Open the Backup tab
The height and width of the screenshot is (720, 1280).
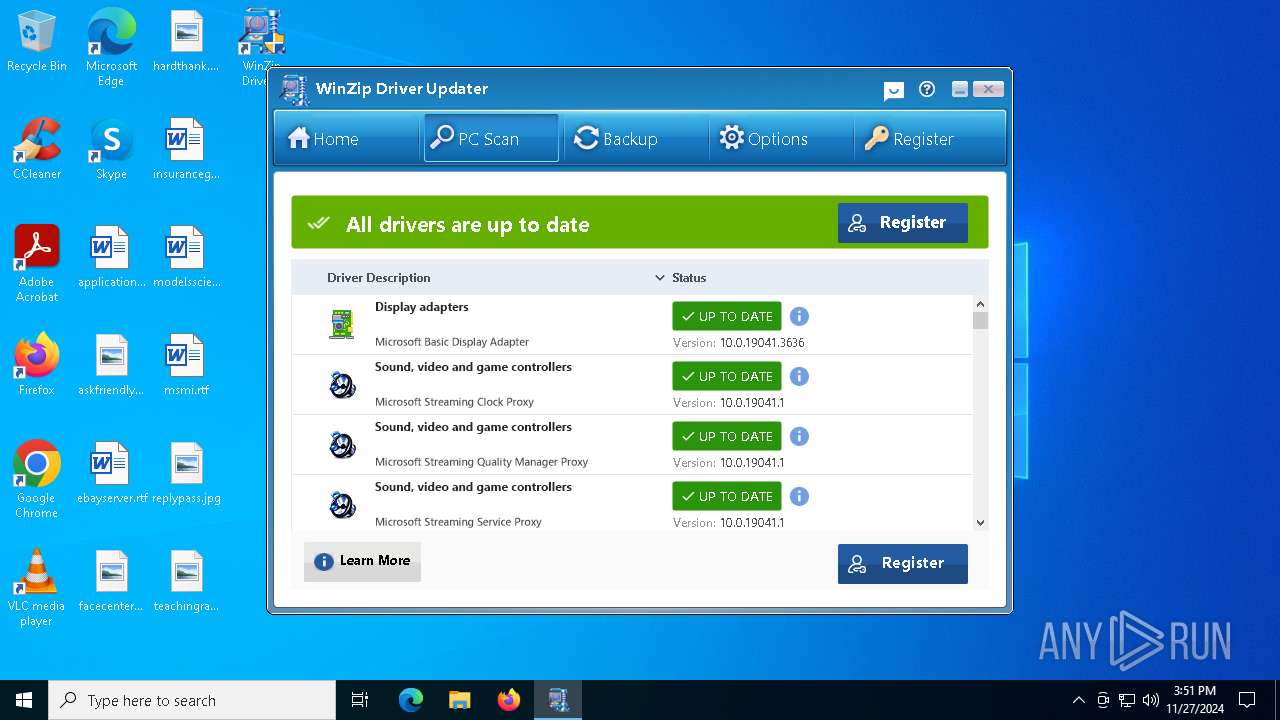click(x=636, y=138)
